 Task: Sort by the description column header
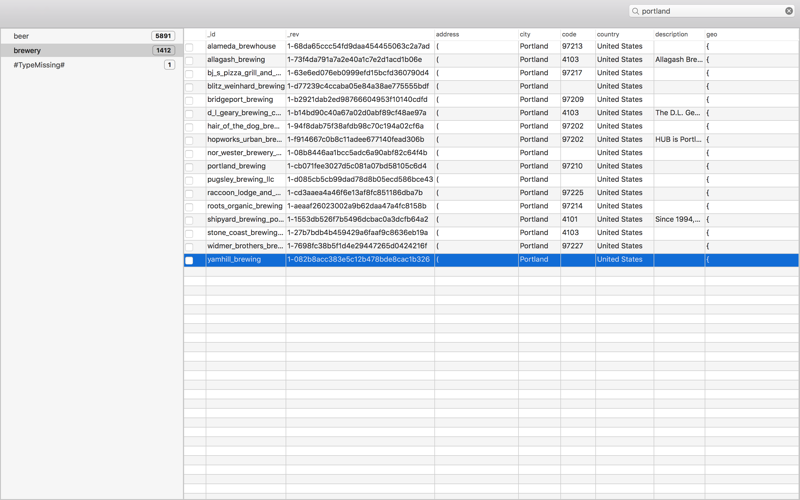(x=679, y=34)
